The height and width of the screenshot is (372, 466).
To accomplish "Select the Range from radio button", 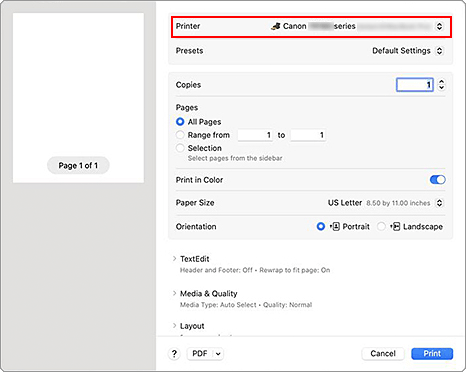I will (x=180, y=135).
